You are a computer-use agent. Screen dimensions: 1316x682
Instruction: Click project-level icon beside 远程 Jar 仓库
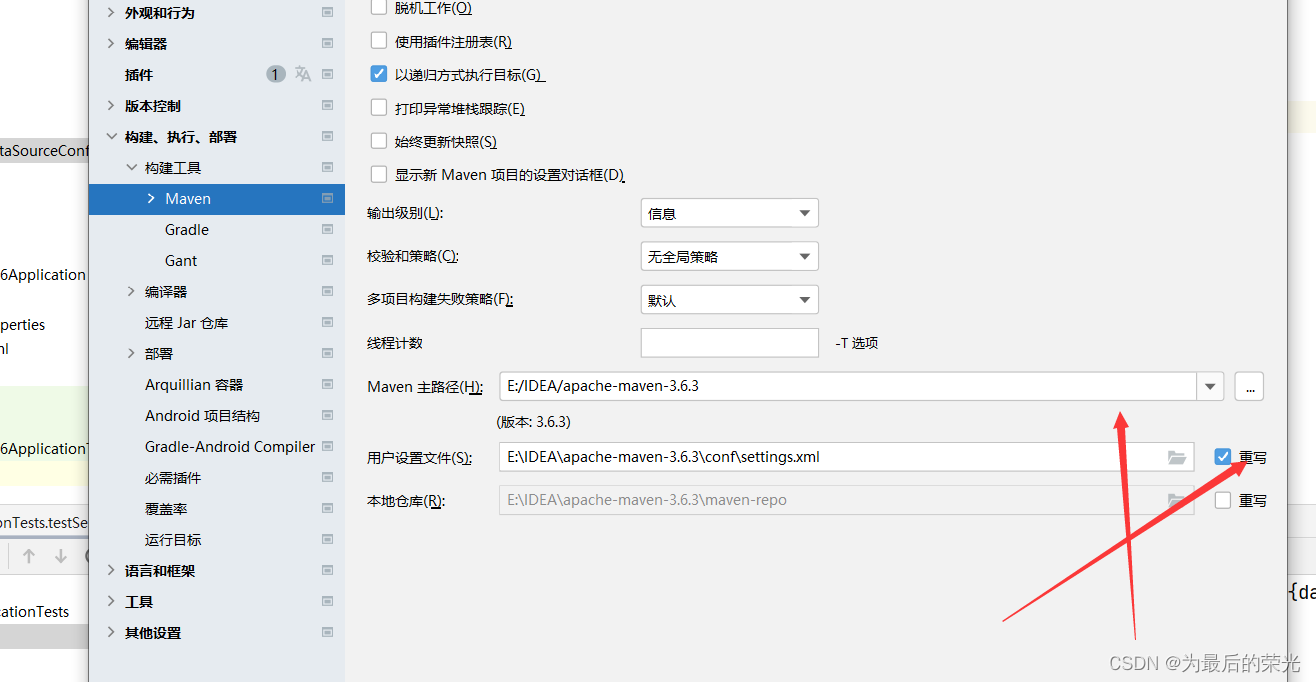(327, 323)
